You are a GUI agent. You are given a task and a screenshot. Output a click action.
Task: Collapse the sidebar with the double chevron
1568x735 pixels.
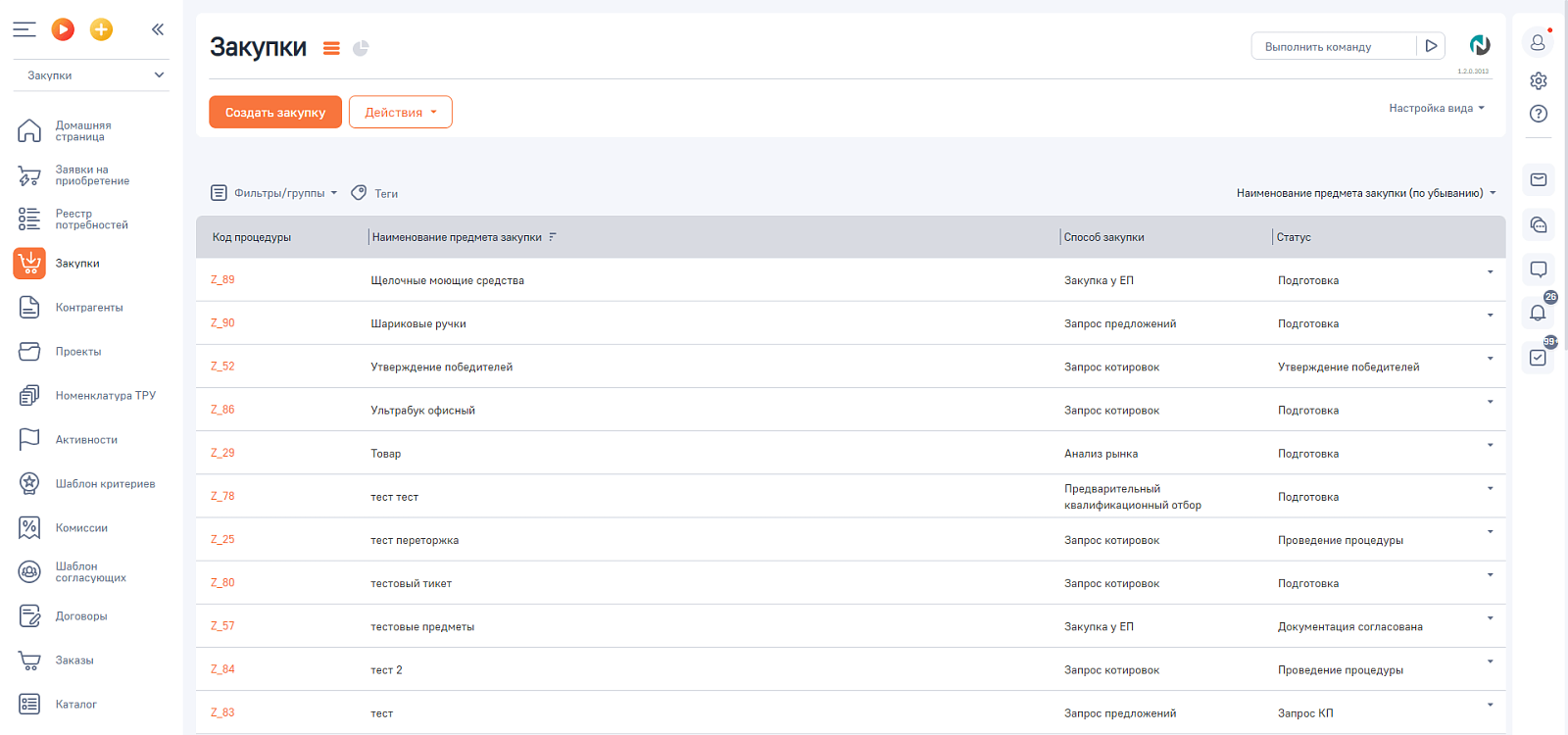158,29
